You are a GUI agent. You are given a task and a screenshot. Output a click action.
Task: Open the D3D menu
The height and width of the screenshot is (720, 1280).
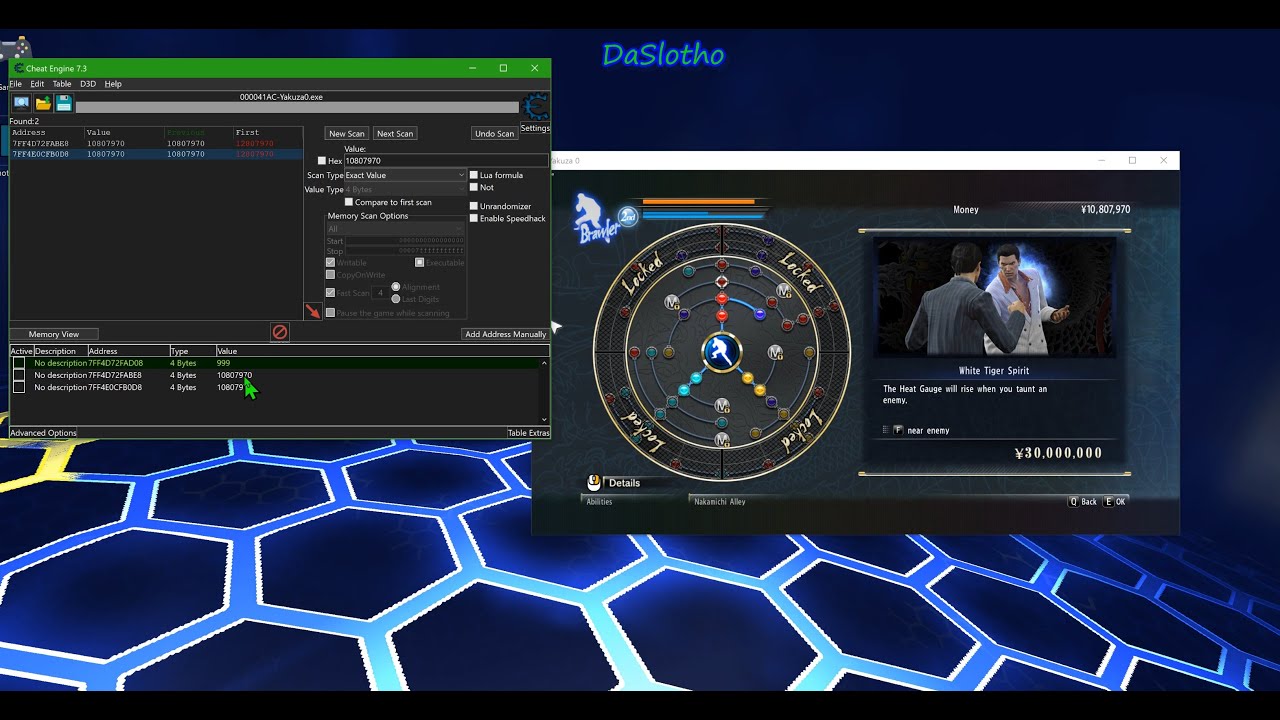(88, 84)
